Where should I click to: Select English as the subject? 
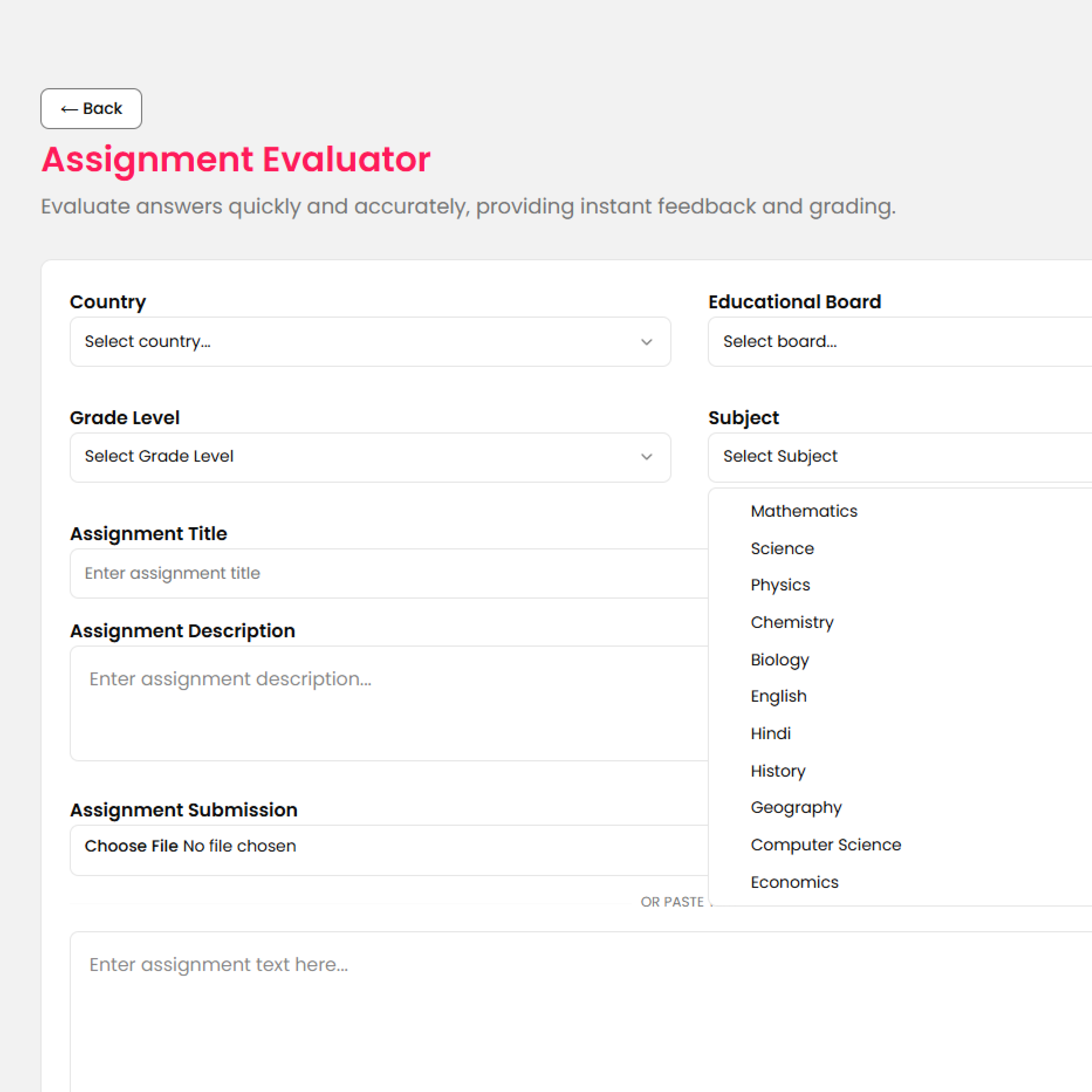point(778,696)
